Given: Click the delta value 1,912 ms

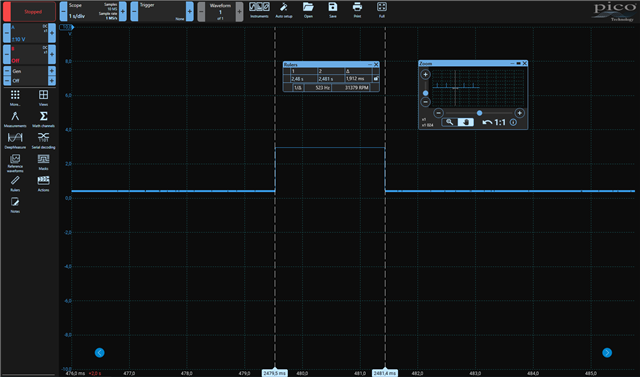Looking at the screenshot, I should click(x=358, y=79).
